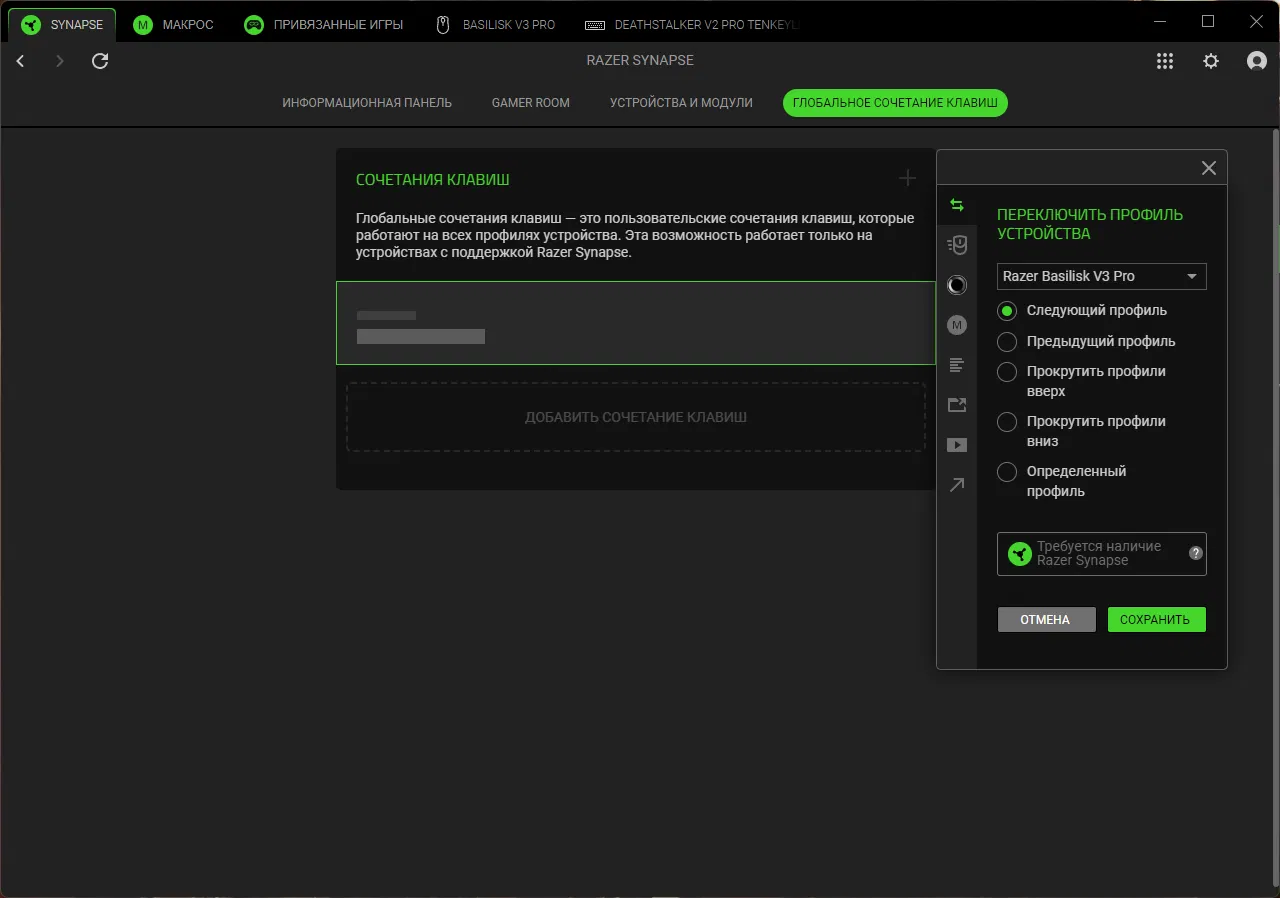Choose Прокрутить профили вверх
Viewport: 1280px width, 898px height.
click(x=1082, y=381)
